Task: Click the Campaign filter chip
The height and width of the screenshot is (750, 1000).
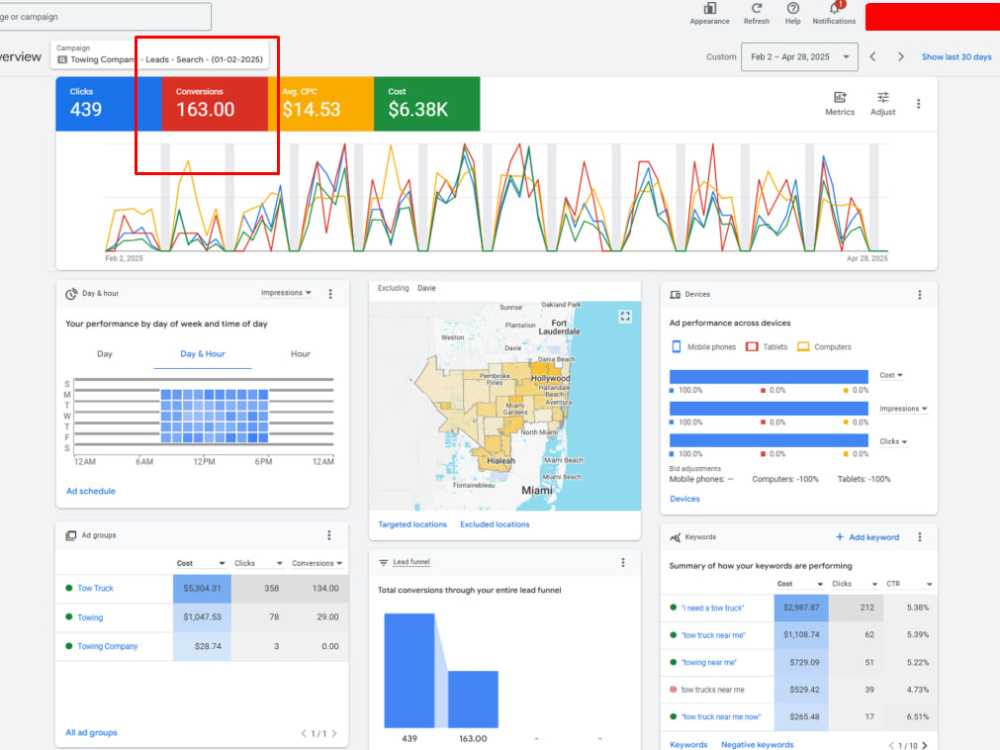Action: click(x=159, y=55)
